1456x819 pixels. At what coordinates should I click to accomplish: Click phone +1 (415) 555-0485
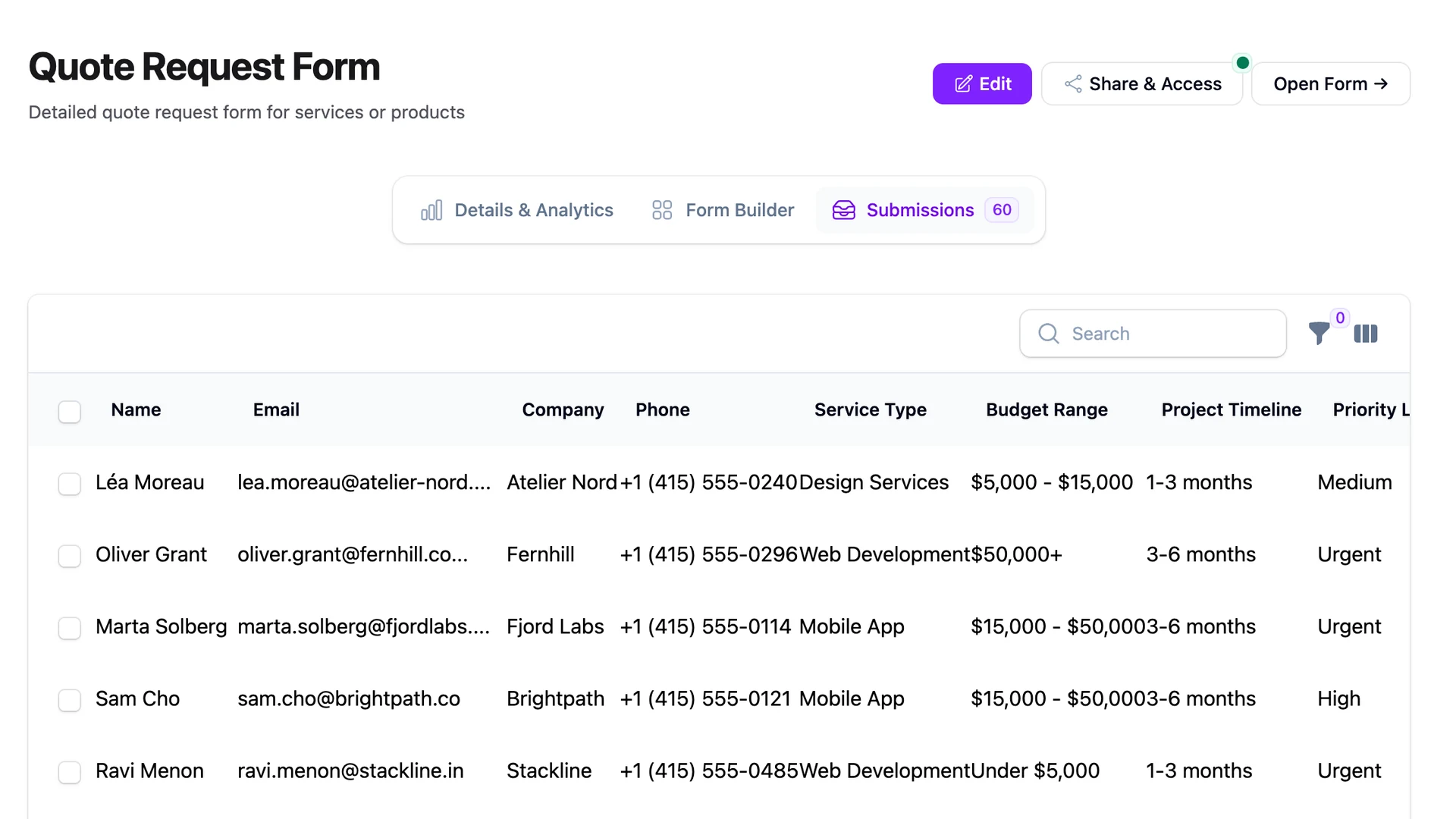pos(709,770)
